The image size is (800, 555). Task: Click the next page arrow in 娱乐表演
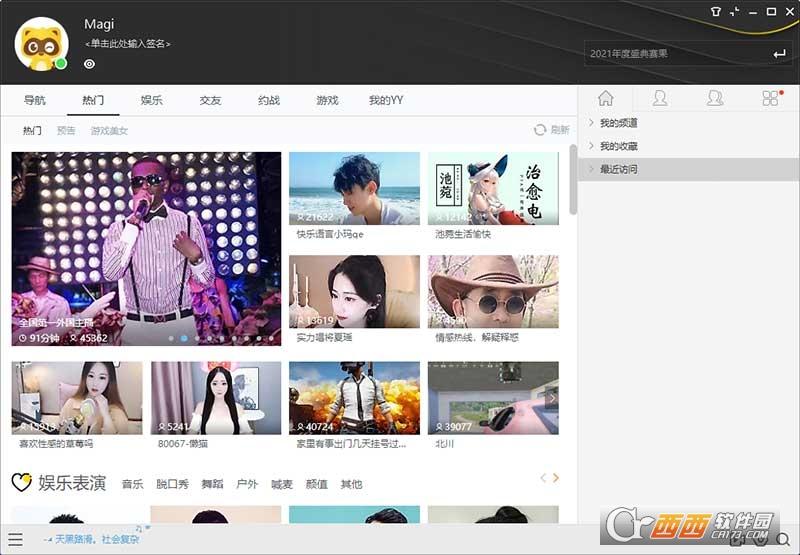556,478
